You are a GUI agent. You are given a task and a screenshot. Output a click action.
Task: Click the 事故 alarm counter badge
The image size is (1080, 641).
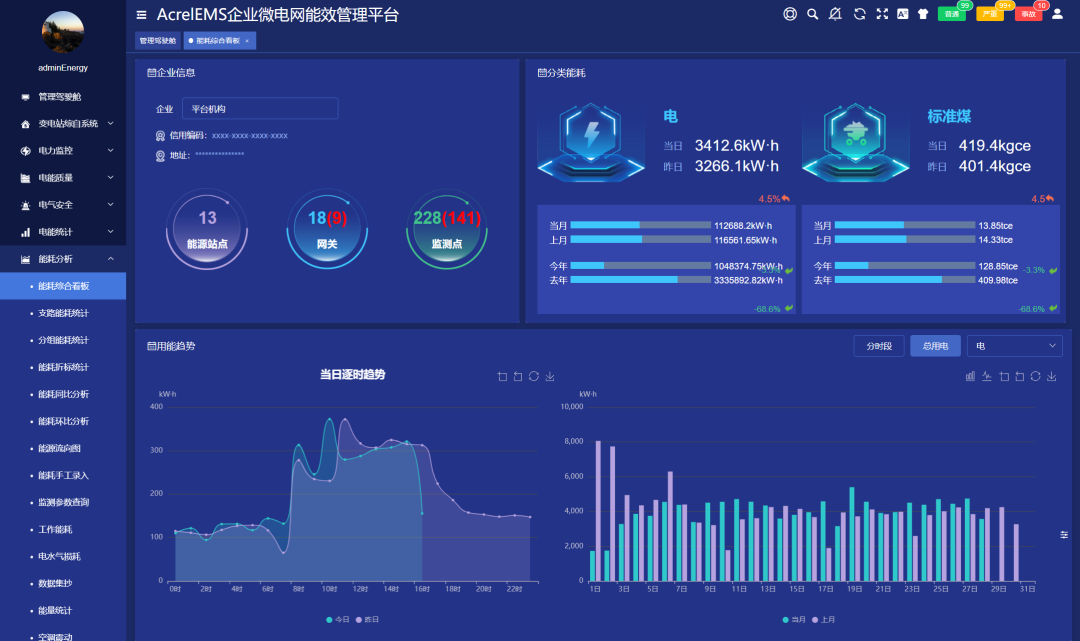(x=1028, y=14)
